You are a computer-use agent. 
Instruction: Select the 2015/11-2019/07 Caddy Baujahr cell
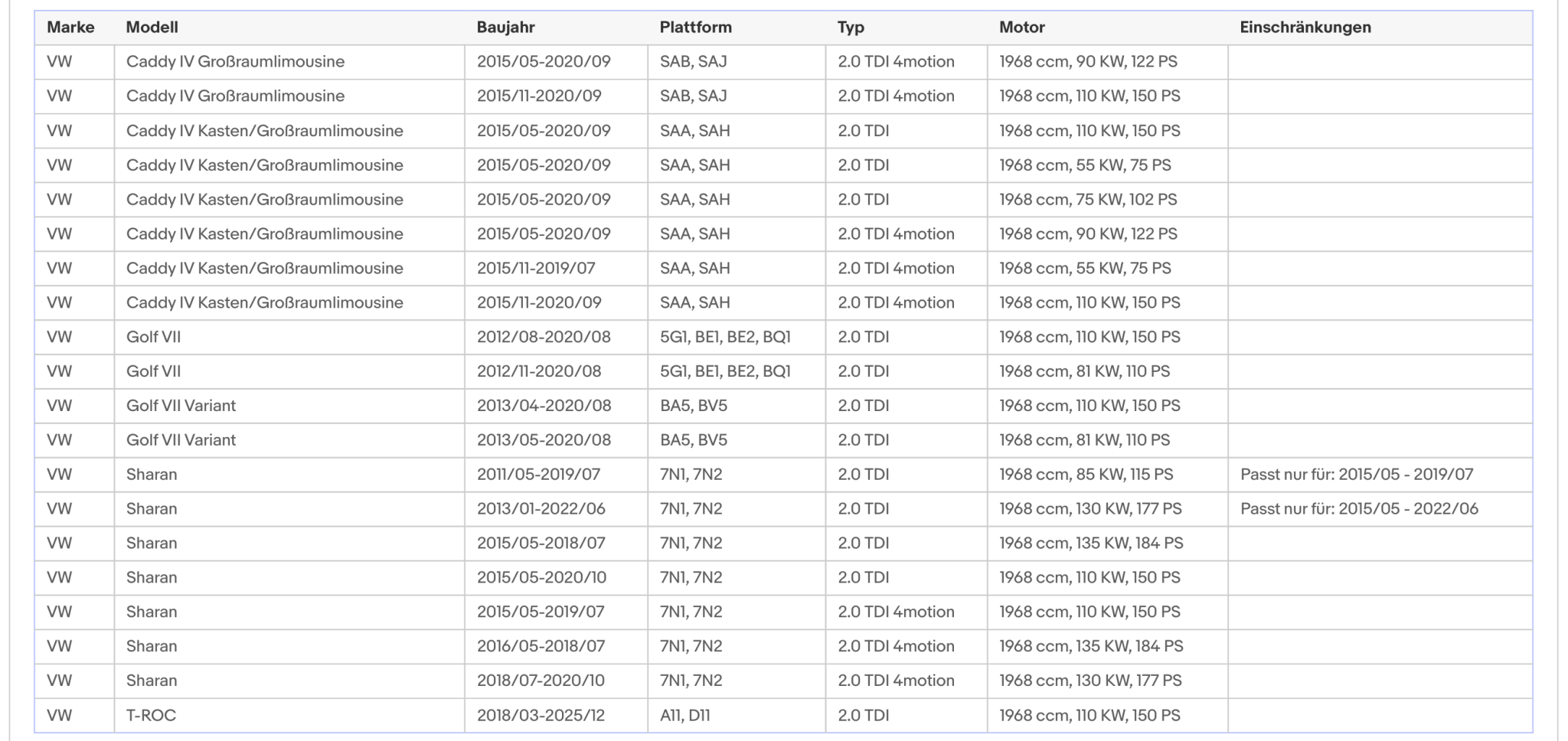point(556,268)
